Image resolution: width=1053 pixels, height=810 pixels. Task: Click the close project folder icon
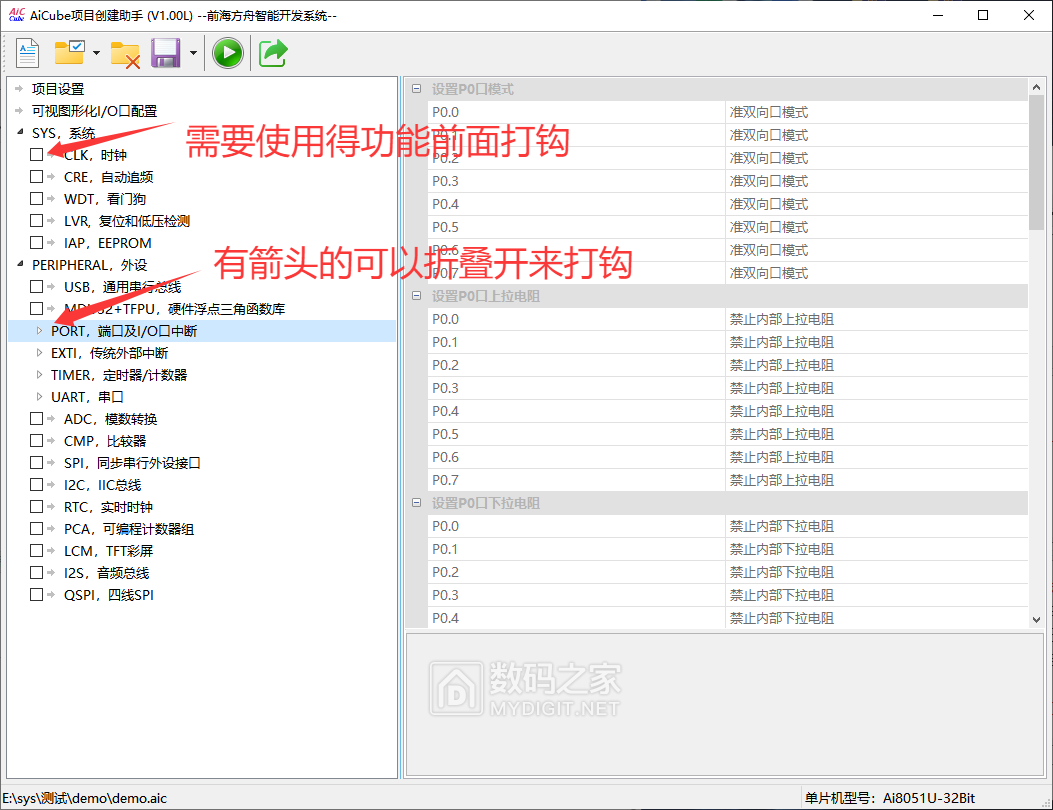click(x=125, y=53)
